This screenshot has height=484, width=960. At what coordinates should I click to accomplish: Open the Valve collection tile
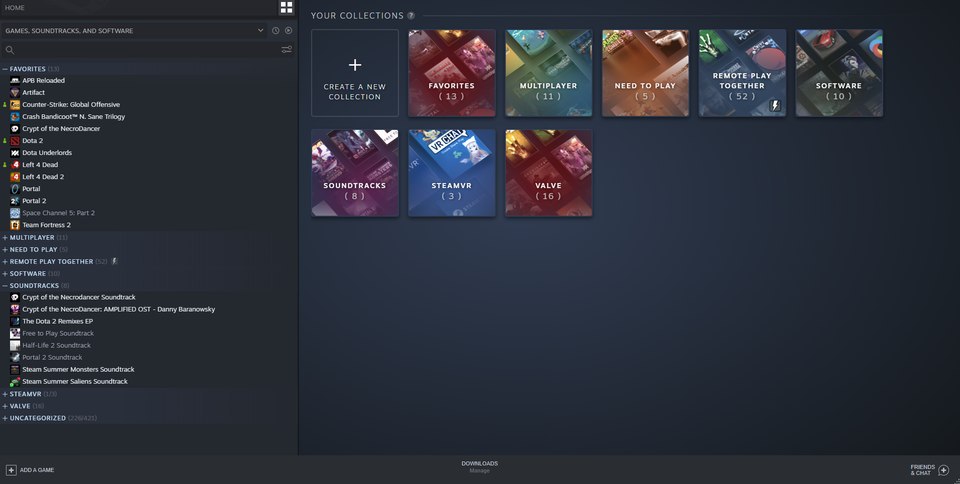(548, 173)
